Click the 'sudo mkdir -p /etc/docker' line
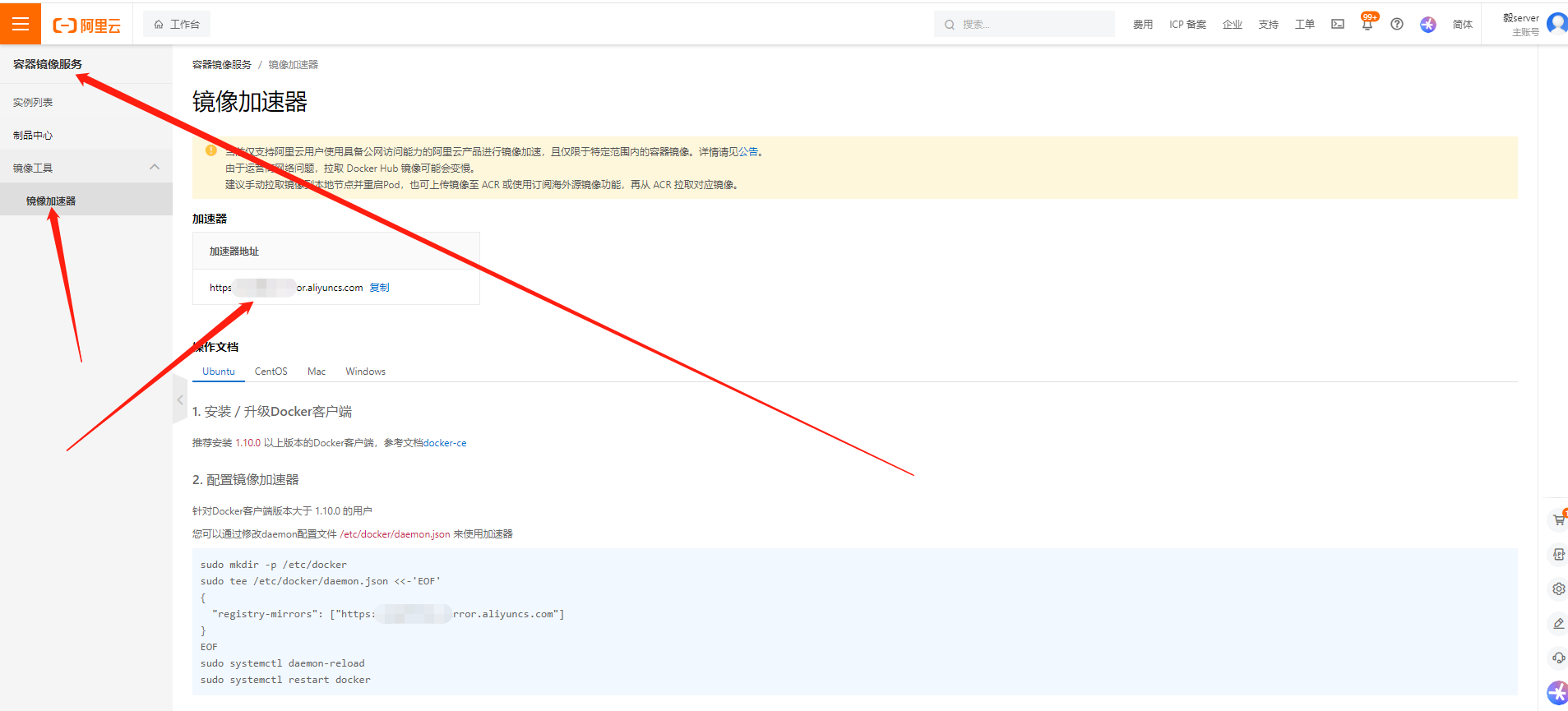 coord(274,565)
